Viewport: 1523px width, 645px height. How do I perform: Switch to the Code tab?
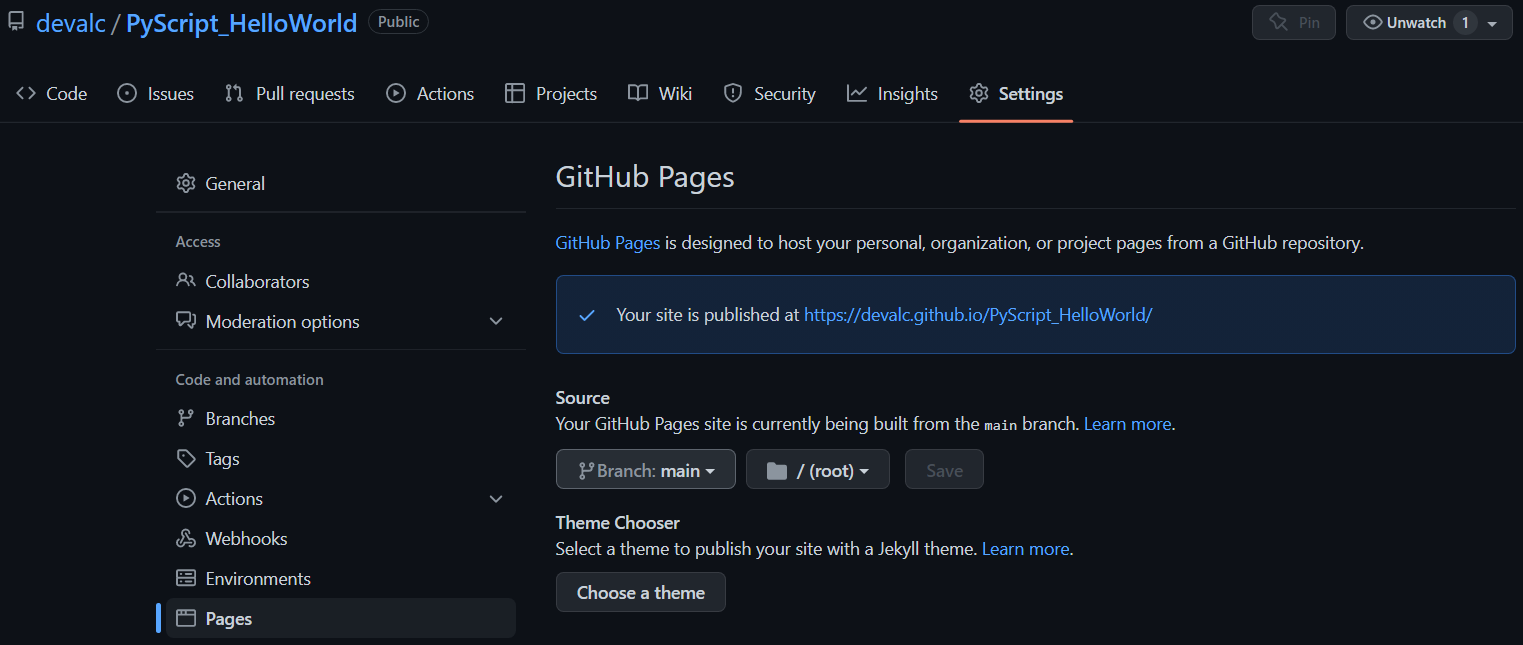(x=52, y=93)
